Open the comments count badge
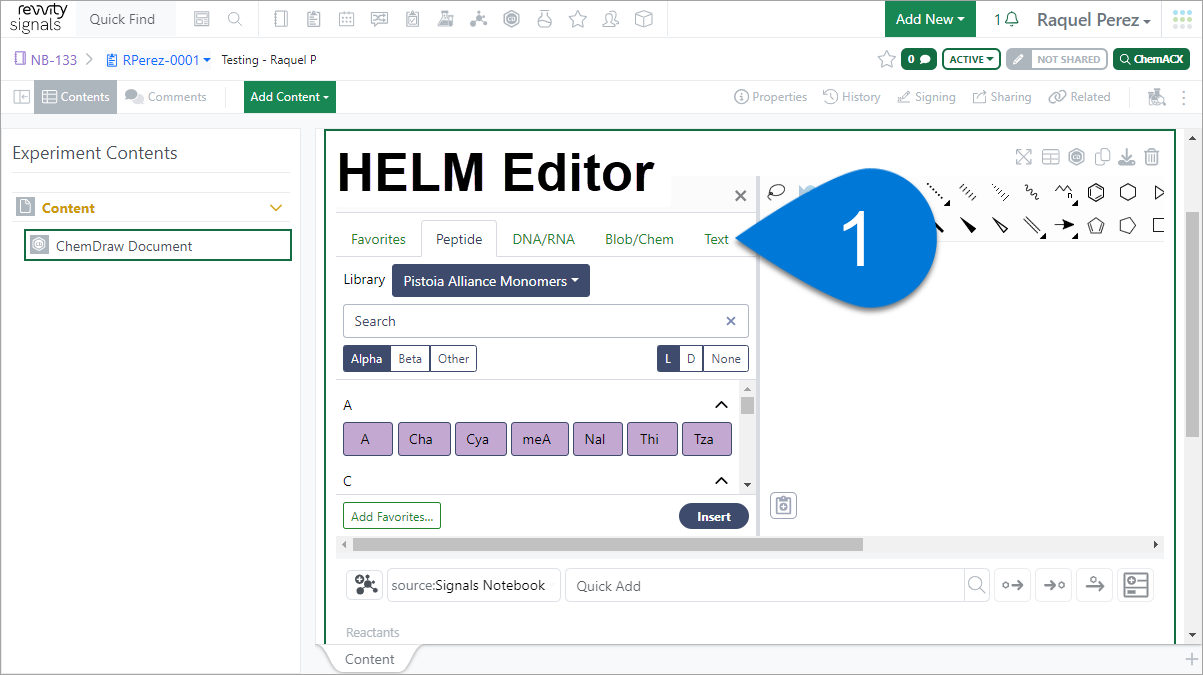The height and width of the screenshot is (675, 1203). coord(919,59)
